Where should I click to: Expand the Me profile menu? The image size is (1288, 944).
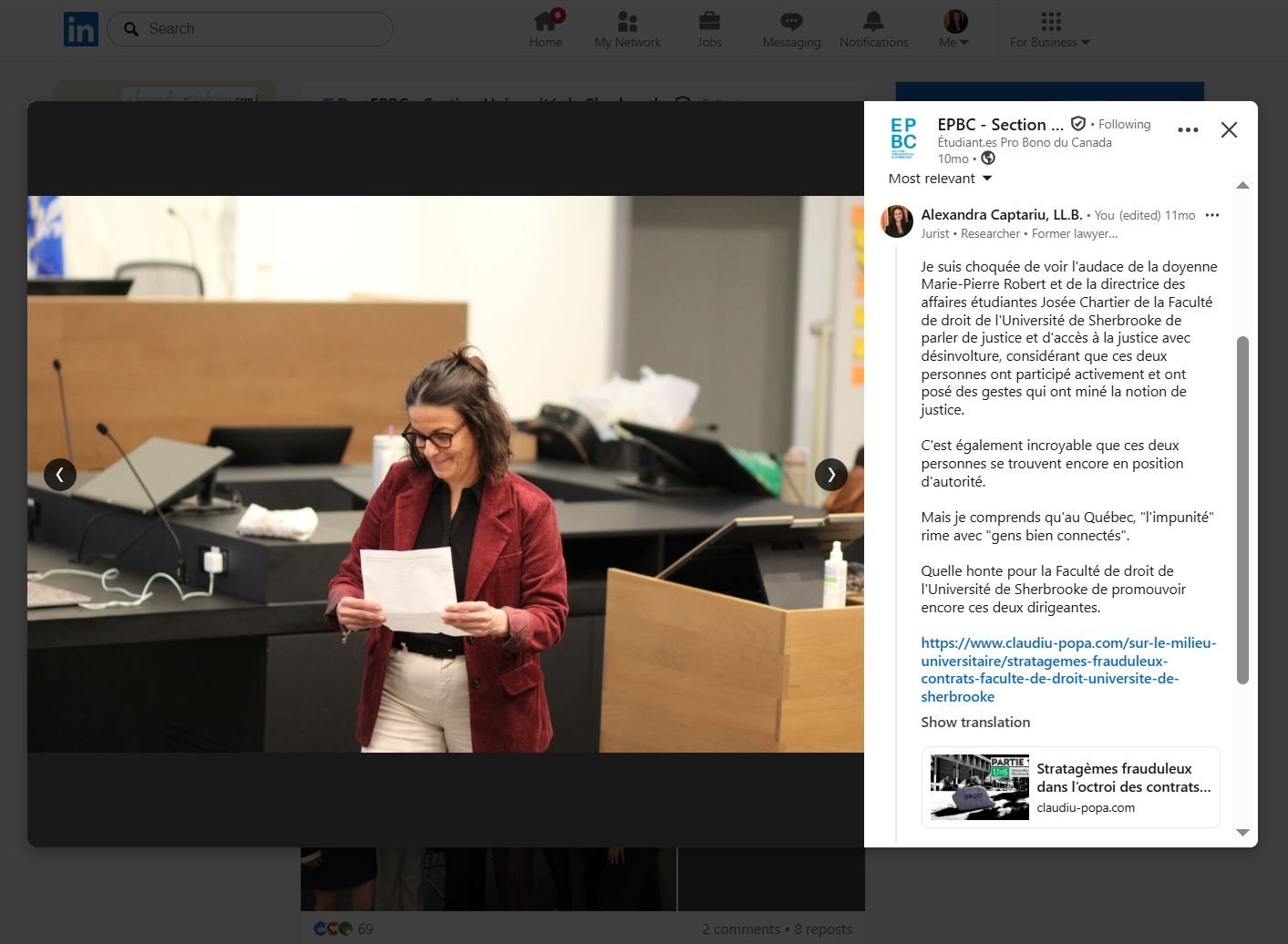pyautogui.click(x=954, y=29)
